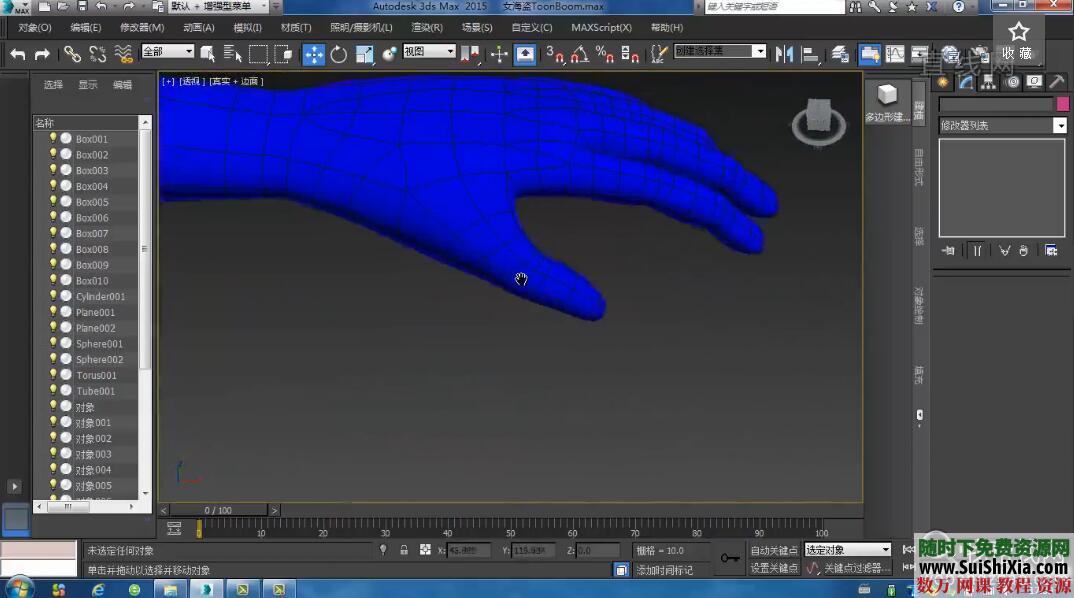Viewport: 1074px width, 598px height.
Task: Activate the Select and Scale tool
Action: 364,54
